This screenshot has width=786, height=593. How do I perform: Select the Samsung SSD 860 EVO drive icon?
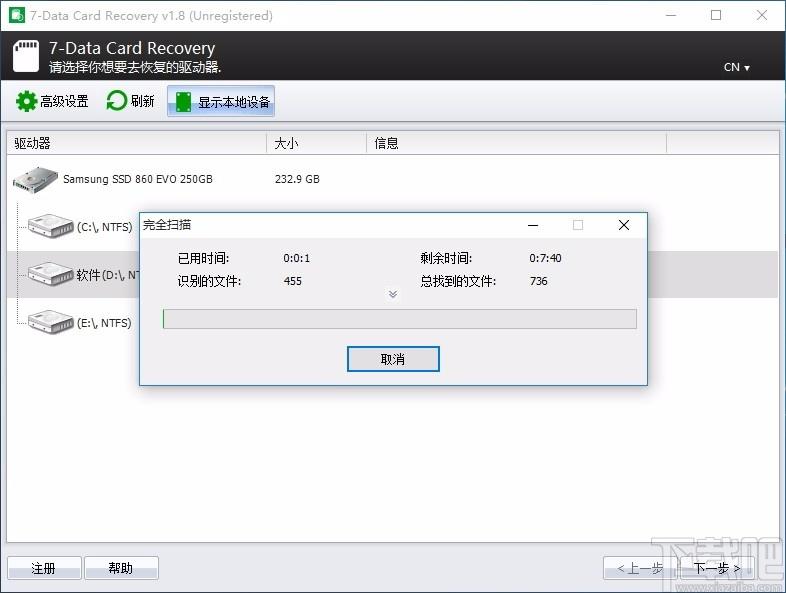(35, 180)
